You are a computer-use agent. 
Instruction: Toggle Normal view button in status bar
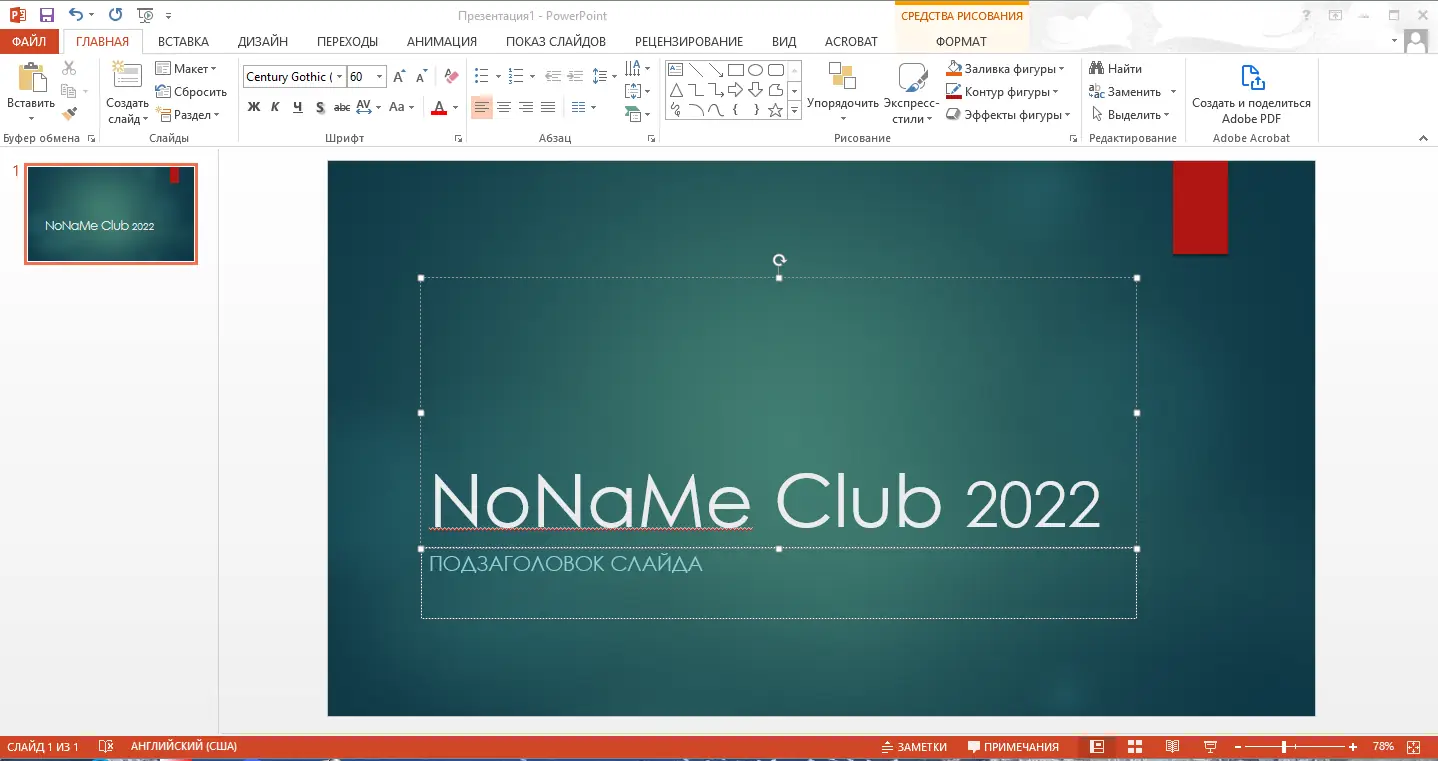pyautogui.click(x=1097, y=746)
